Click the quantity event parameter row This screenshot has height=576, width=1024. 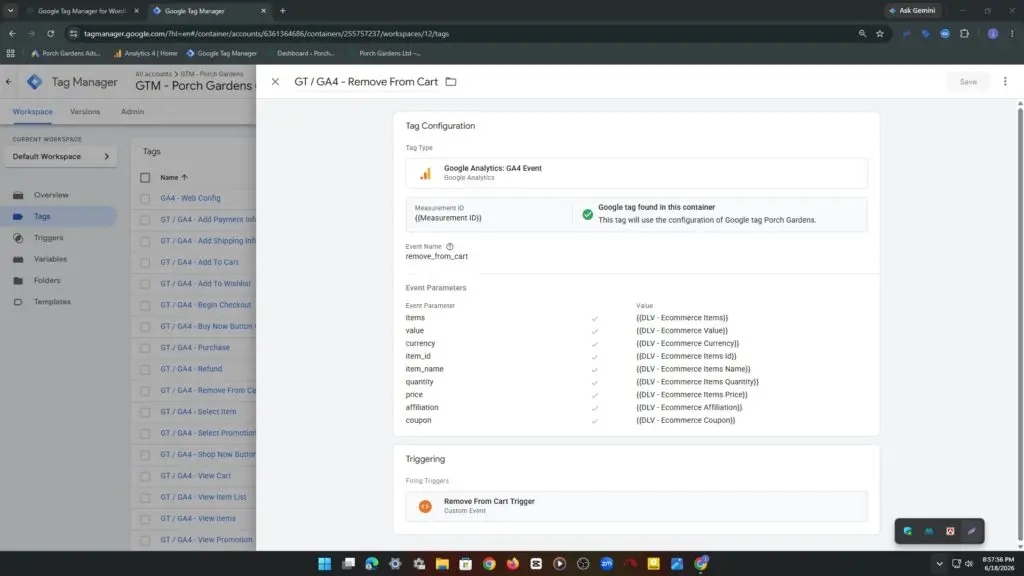coord(636,381)
